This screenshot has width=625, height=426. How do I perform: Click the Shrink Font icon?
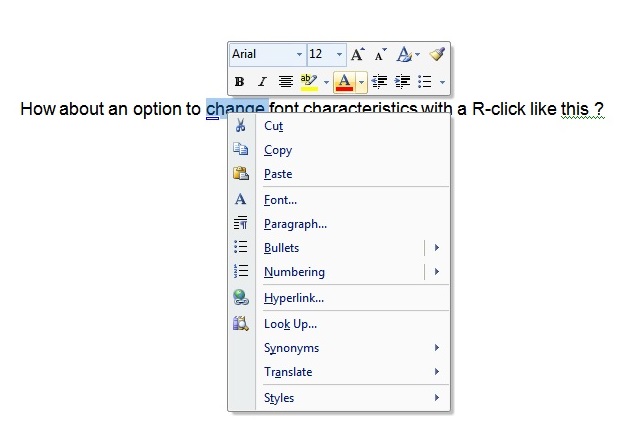pos(380,55)
